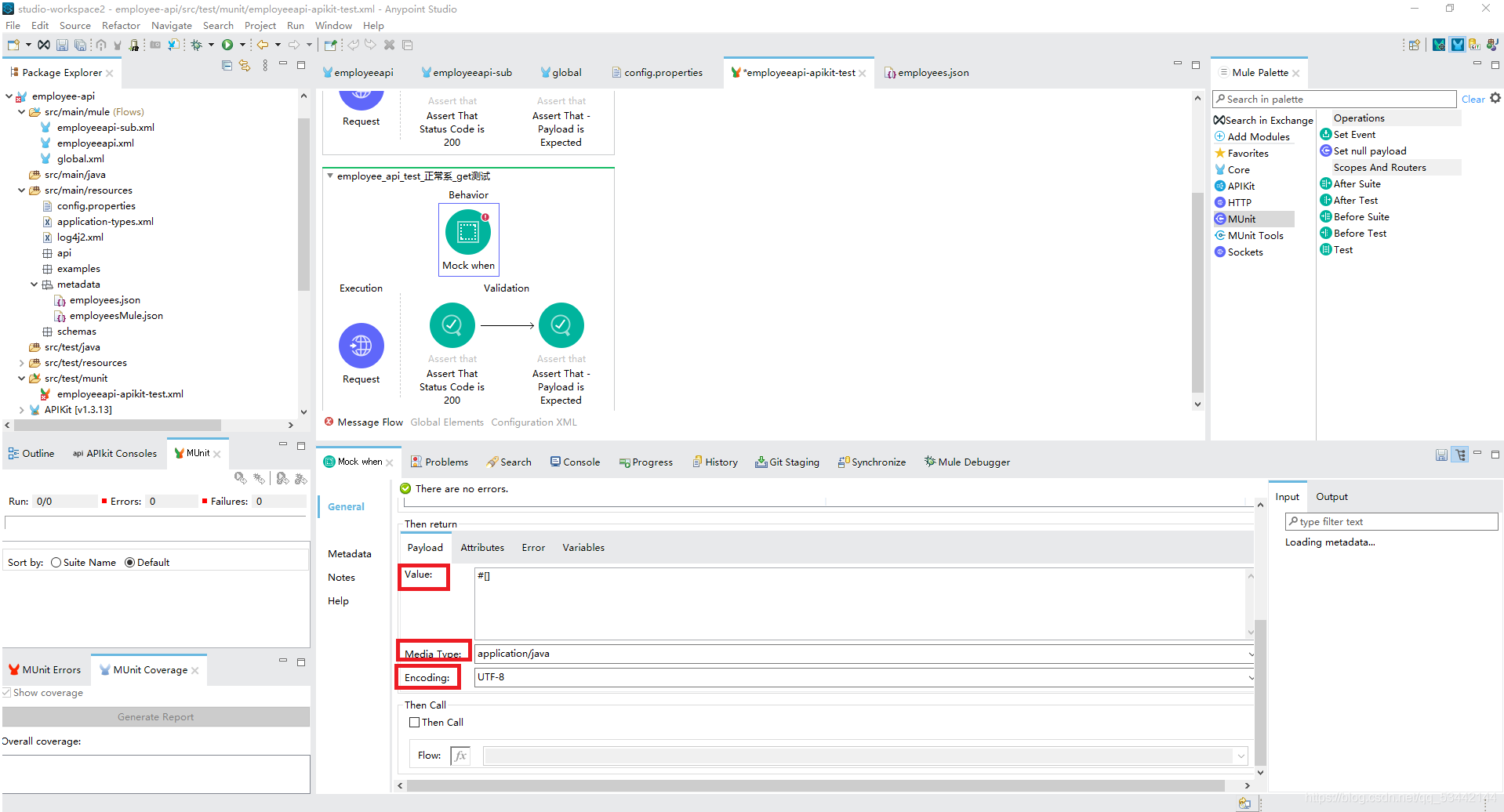This screenshot has height=812, width=1504.
Task: Open the Refactor menu
Action: tap(121, 26)
